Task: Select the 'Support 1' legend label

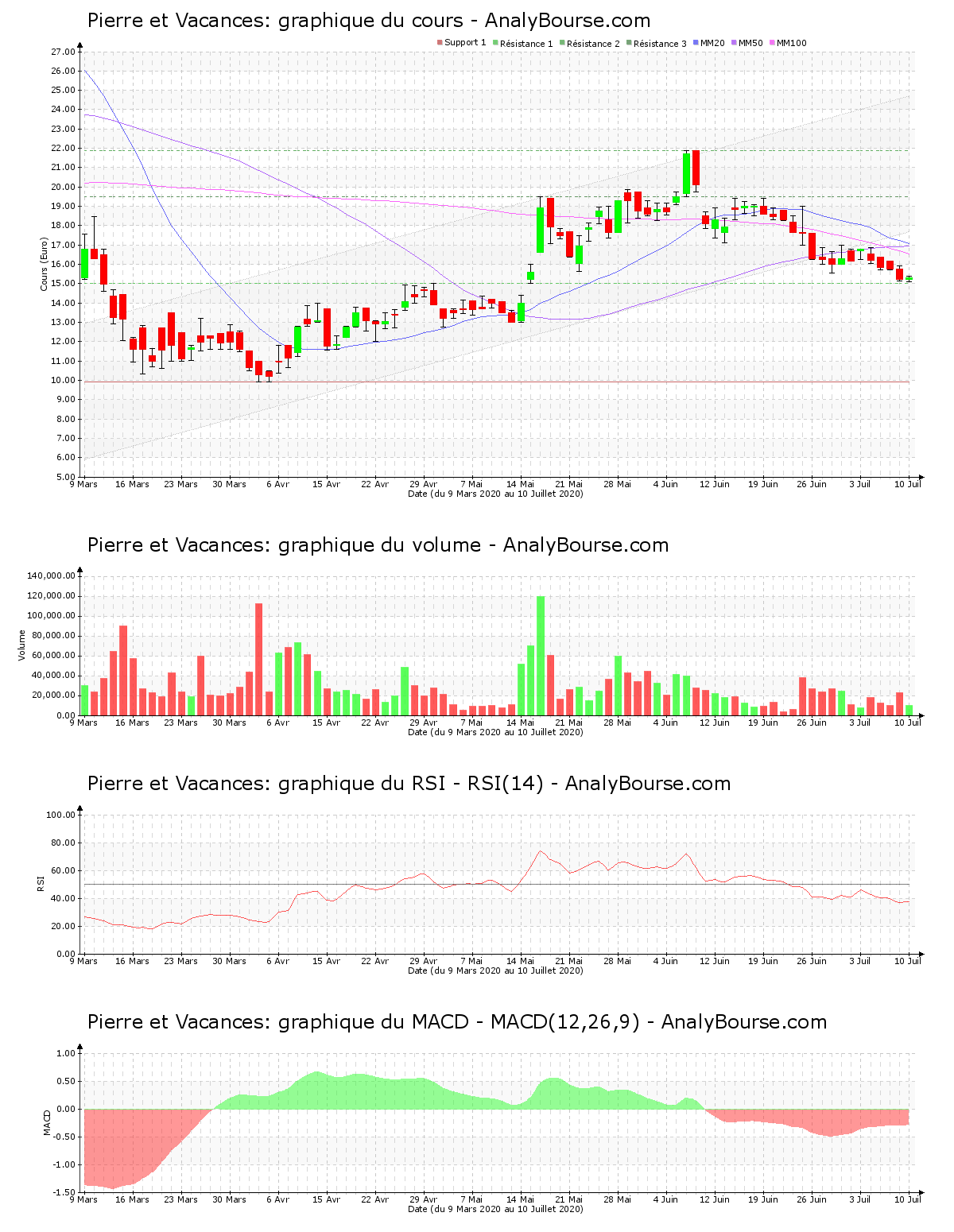Action: pyautogui.click(x=465, y=43)
